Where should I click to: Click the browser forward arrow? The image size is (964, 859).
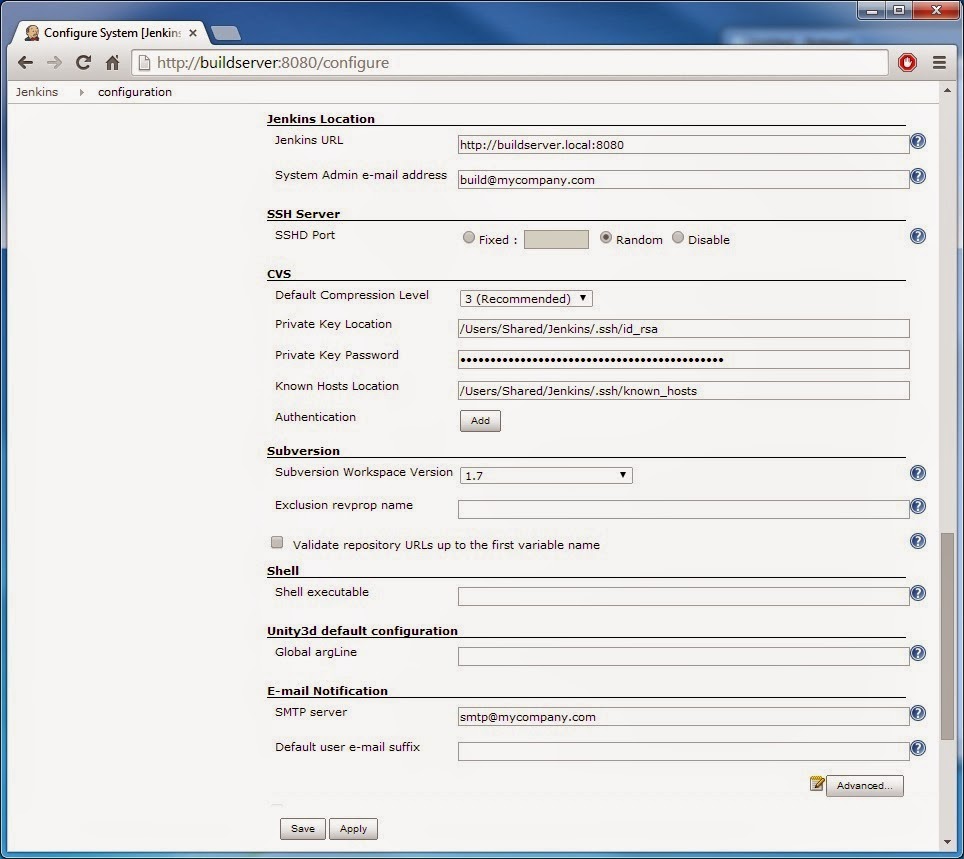point(54,62)
